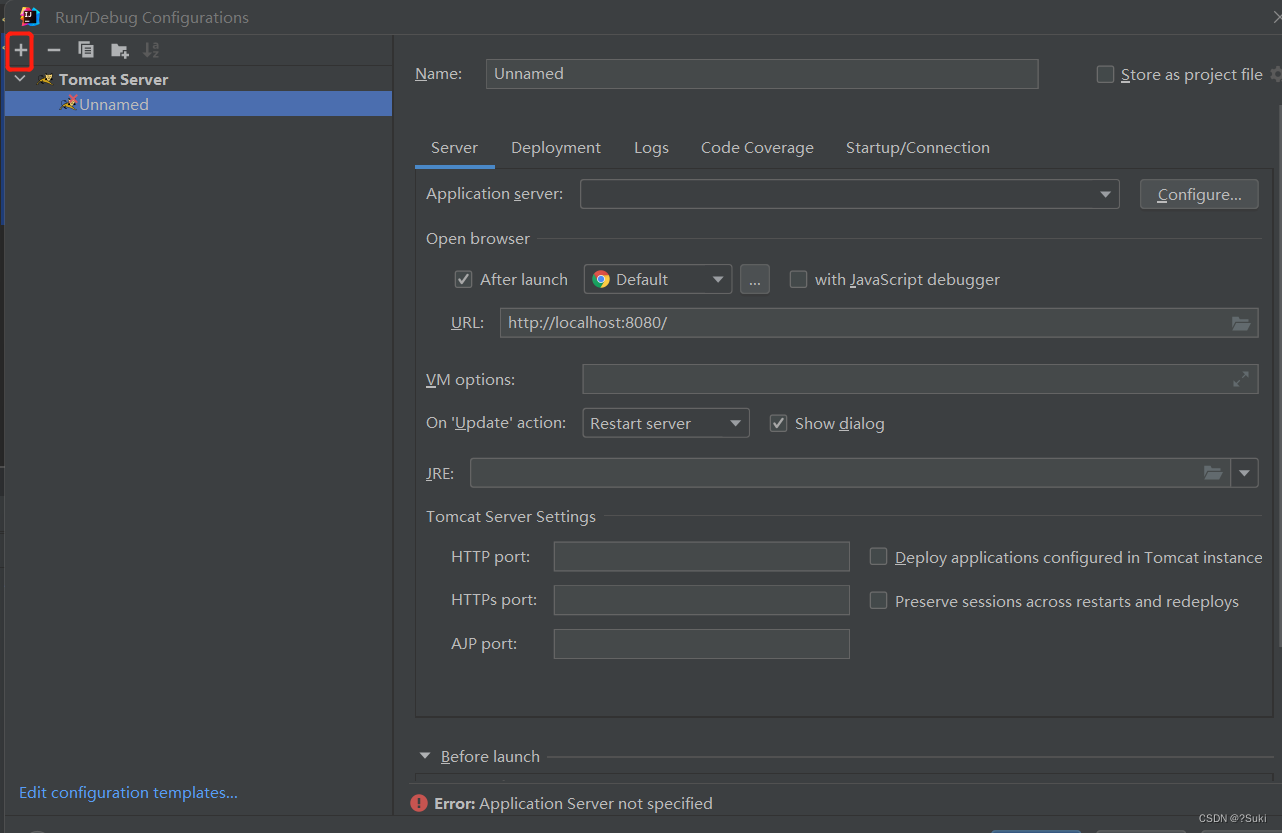Click the Tomcat Server Settings heading
The height and width of the screenshot is (833, 1282).
[511, 516]
